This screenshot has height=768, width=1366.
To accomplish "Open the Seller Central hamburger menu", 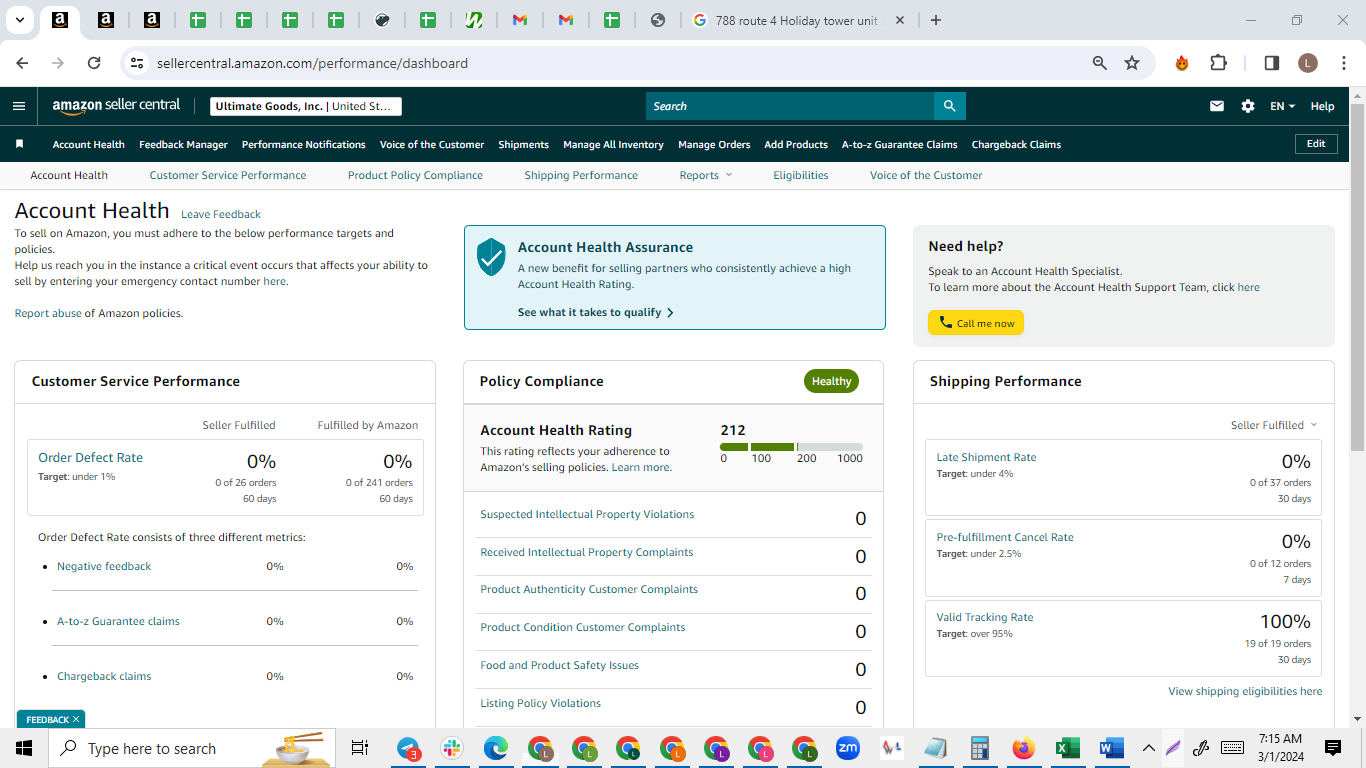I will 19,106.
